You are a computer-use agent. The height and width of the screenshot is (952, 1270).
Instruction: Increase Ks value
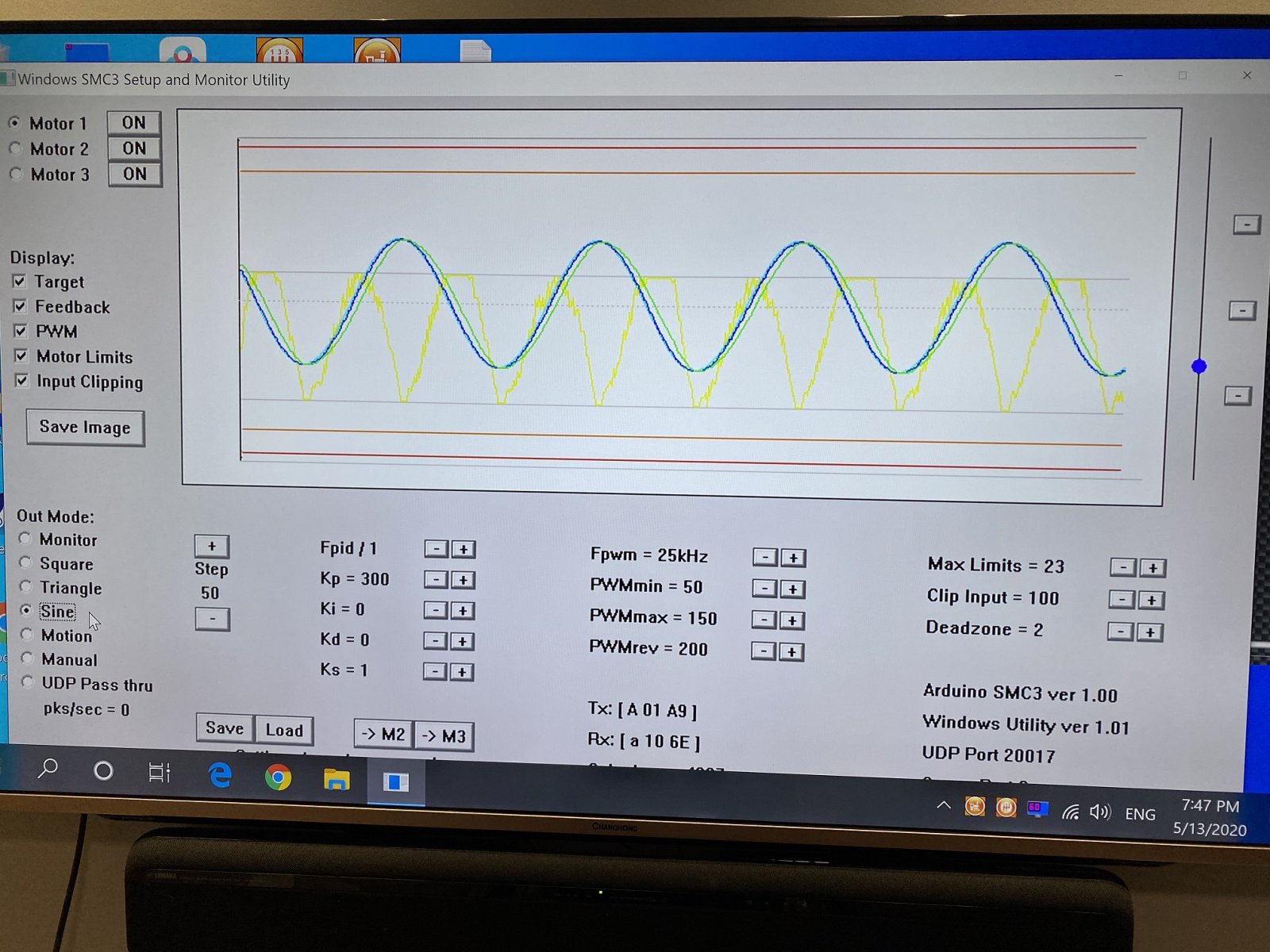pyautogui.click(x=462, y=673)
